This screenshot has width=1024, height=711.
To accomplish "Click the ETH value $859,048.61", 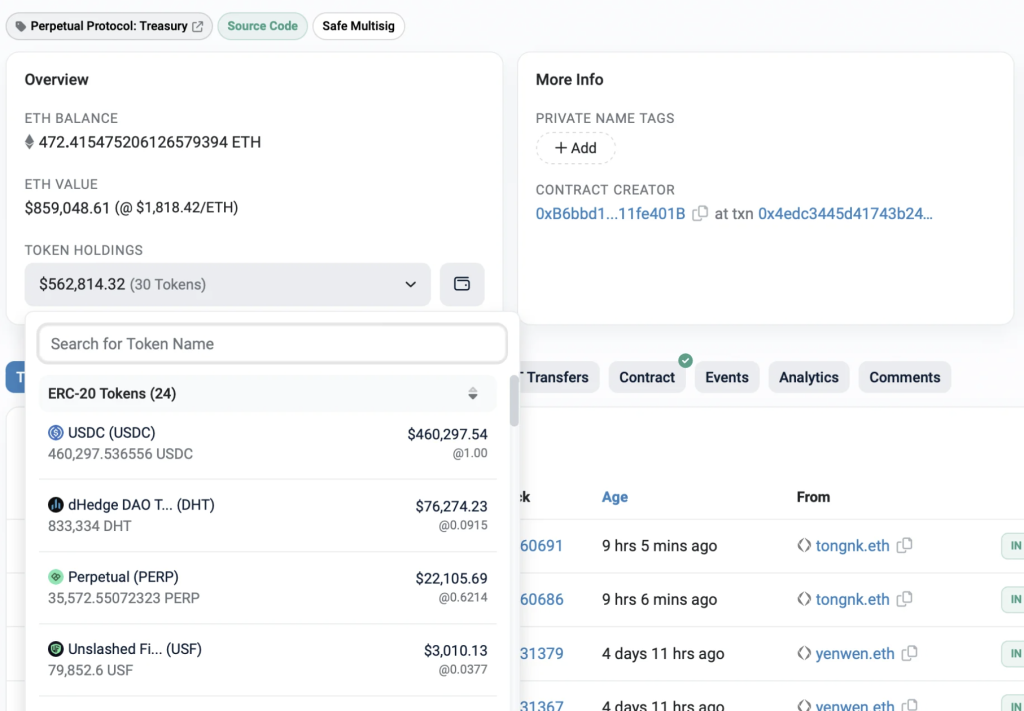I will pyautogui.click(x=67, y=208).
